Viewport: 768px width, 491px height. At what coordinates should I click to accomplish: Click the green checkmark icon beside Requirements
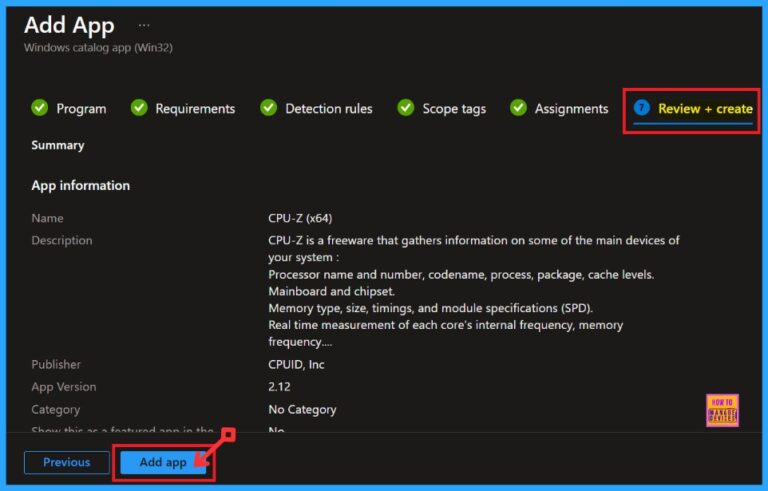point(139,107)
